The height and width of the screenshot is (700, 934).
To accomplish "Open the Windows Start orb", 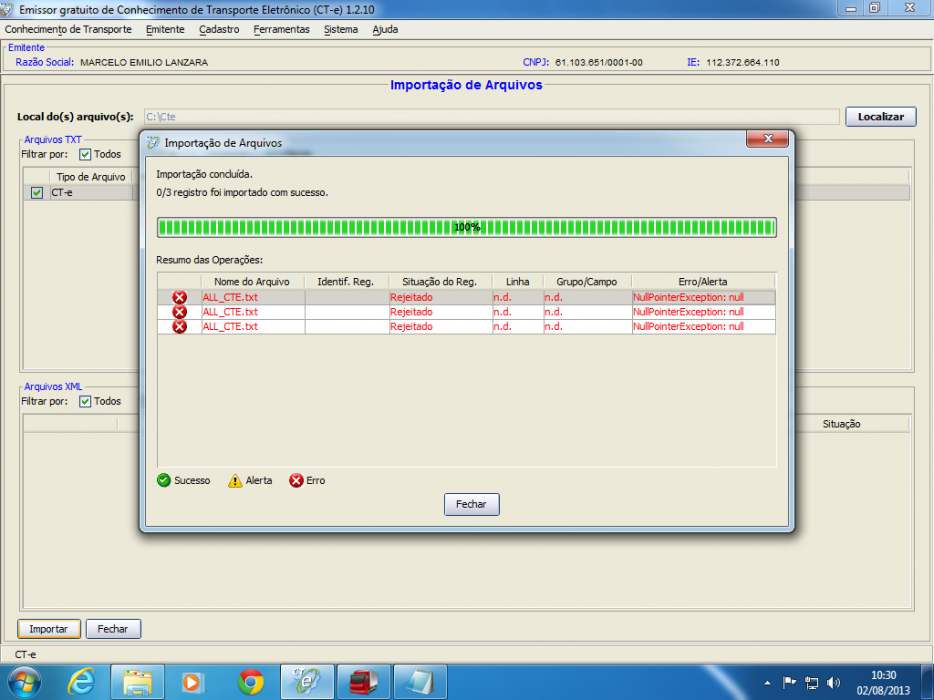I will pyautogui.click(x=24, y=682).
